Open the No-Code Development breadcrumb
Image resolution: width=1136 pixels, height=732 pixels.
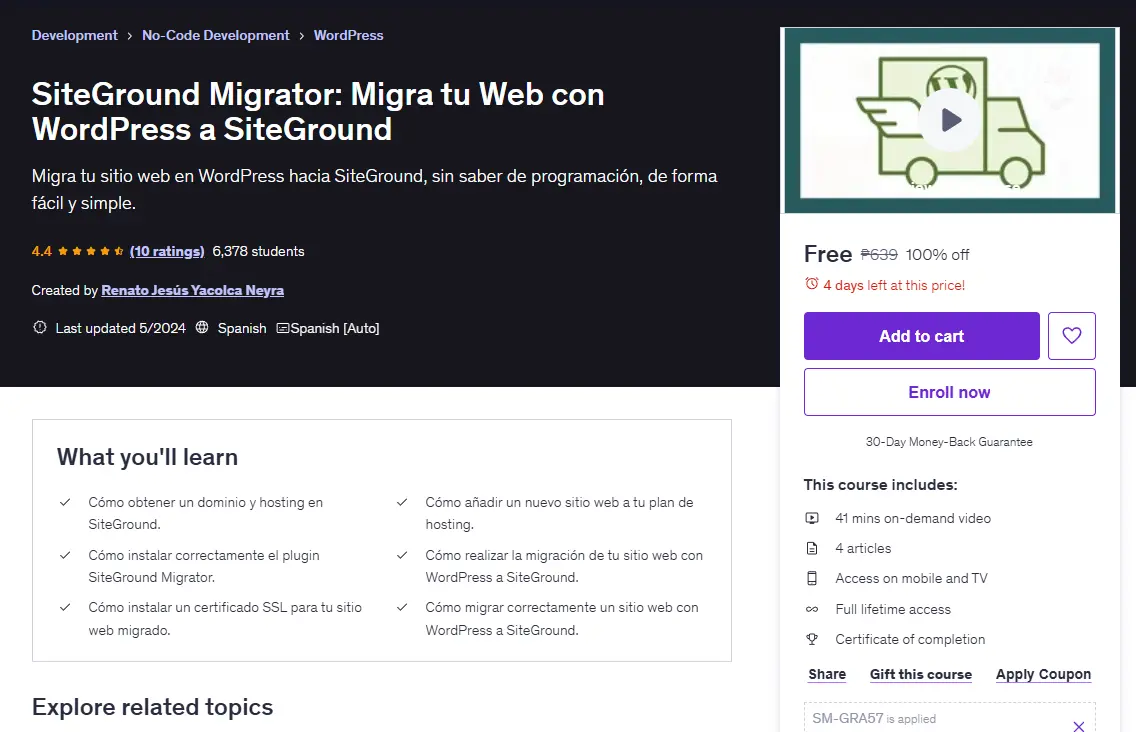[215, 36]
